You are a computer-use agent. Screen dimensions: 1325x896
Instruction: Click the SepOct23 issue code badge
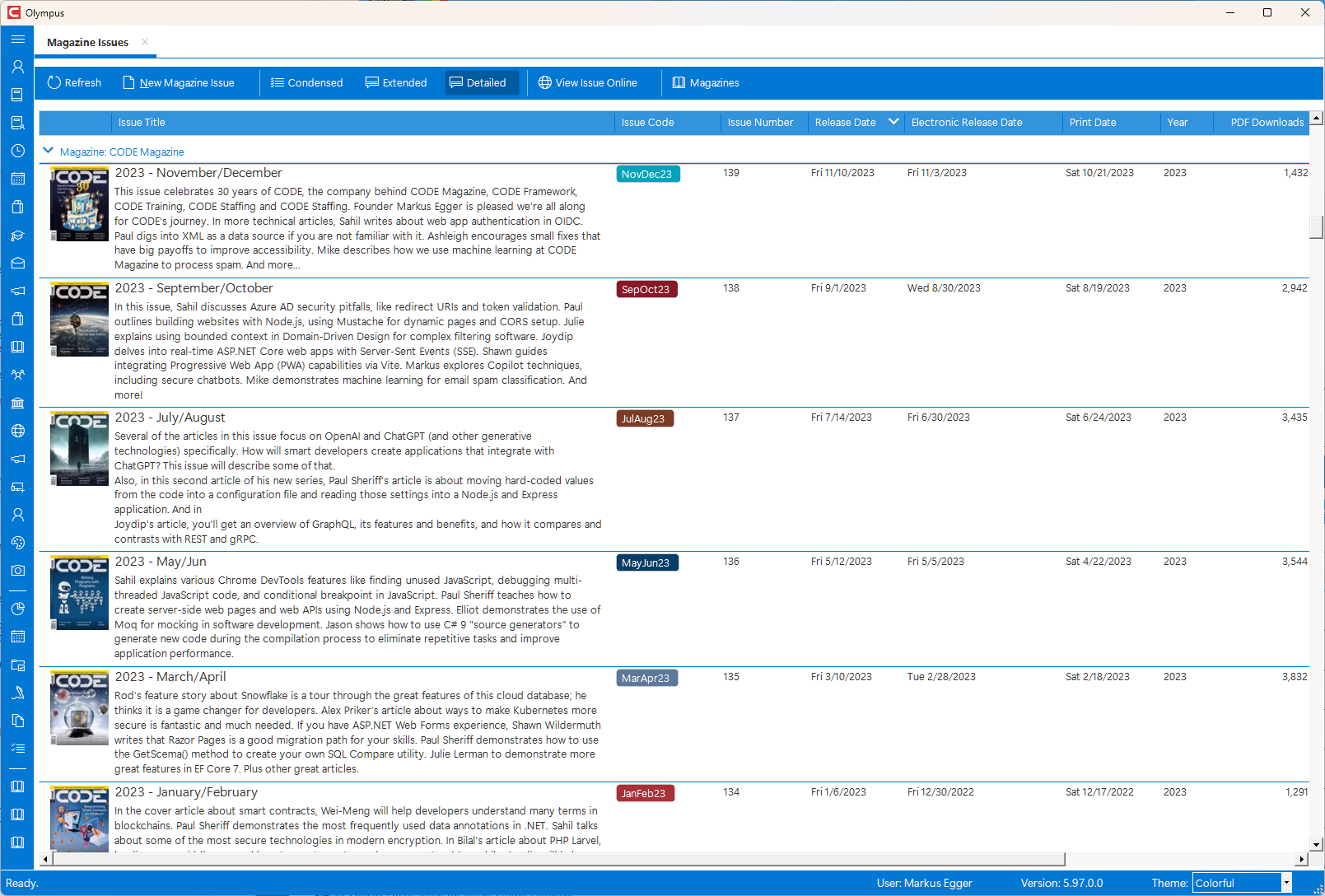[647, 289]
